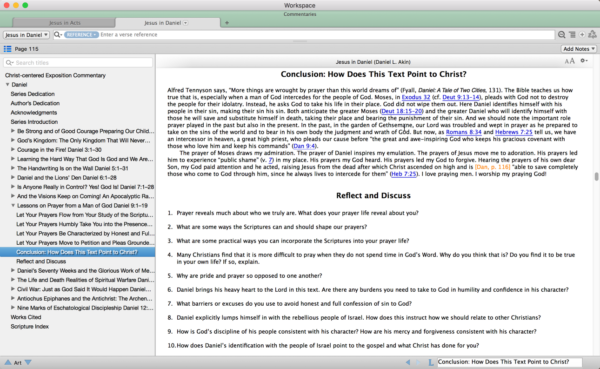This screenshot has width=600, height=369.
Task: Go to next Art with down triangle
Action: (28, 362)
